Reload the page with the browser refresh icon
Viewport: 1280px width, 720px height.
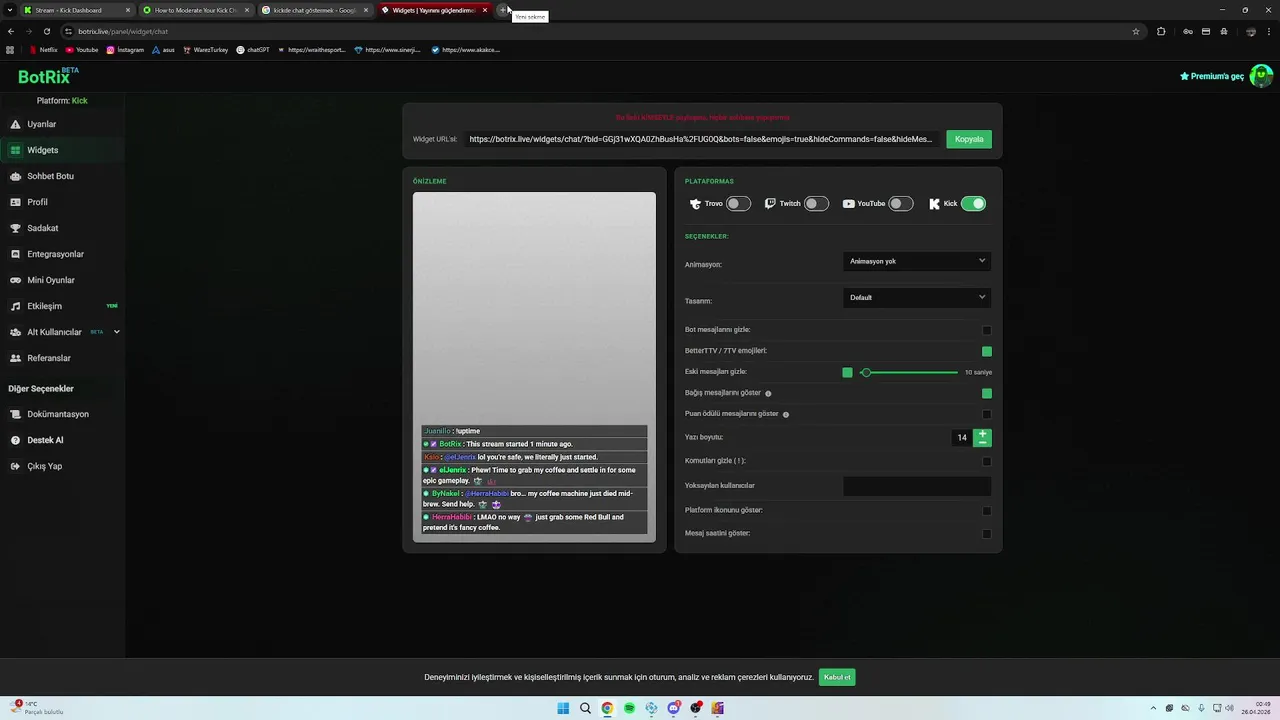tap(47, 31)
